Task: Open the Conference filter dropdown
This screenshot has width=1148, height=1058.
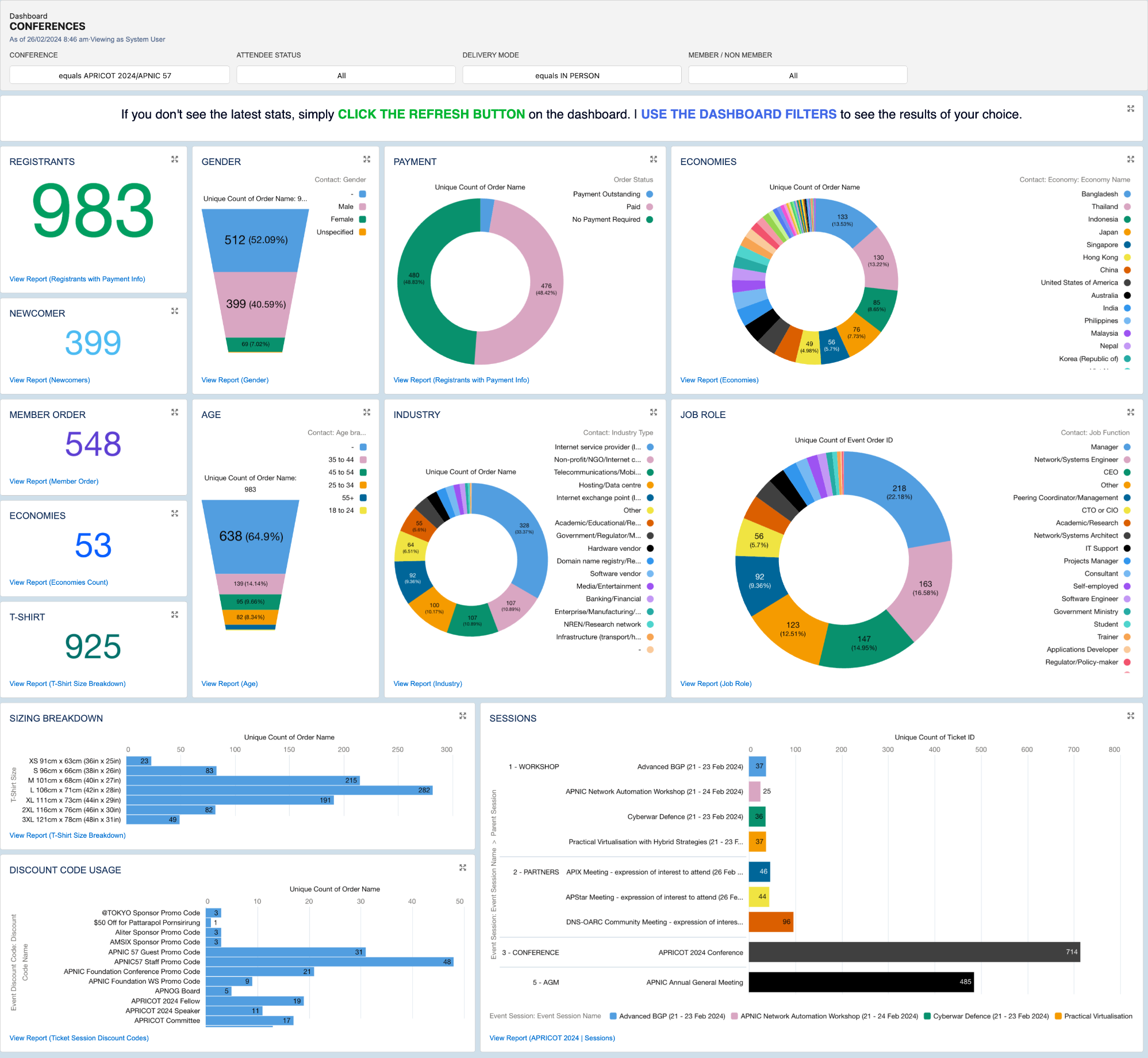Action: click(x=120, y=75)
